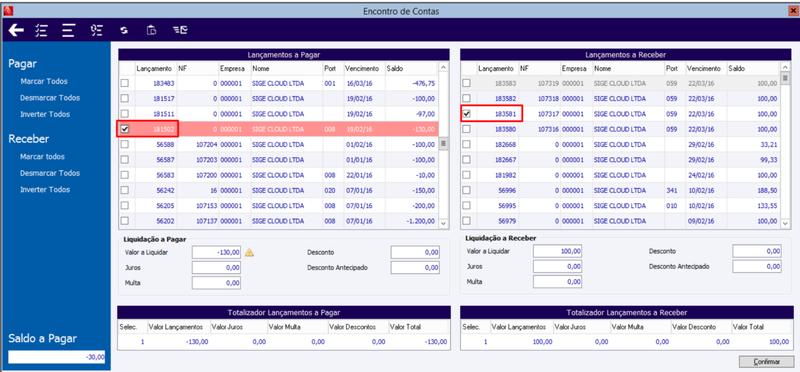Screen dimensions: 800x372
Task: Click NF cell 107204 in Lançamentos a Pagar
Action: (207, 145)
